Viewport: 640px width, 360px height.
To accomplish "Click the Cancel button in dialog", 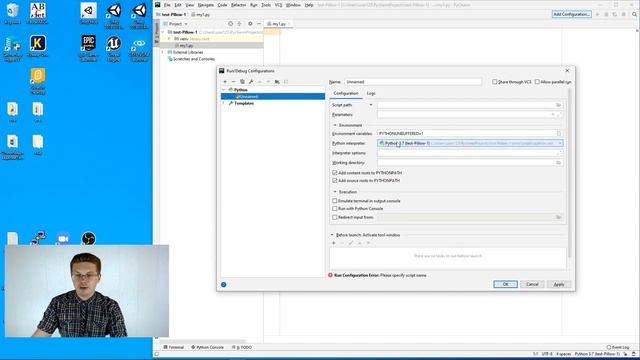I will click(532, 284).
